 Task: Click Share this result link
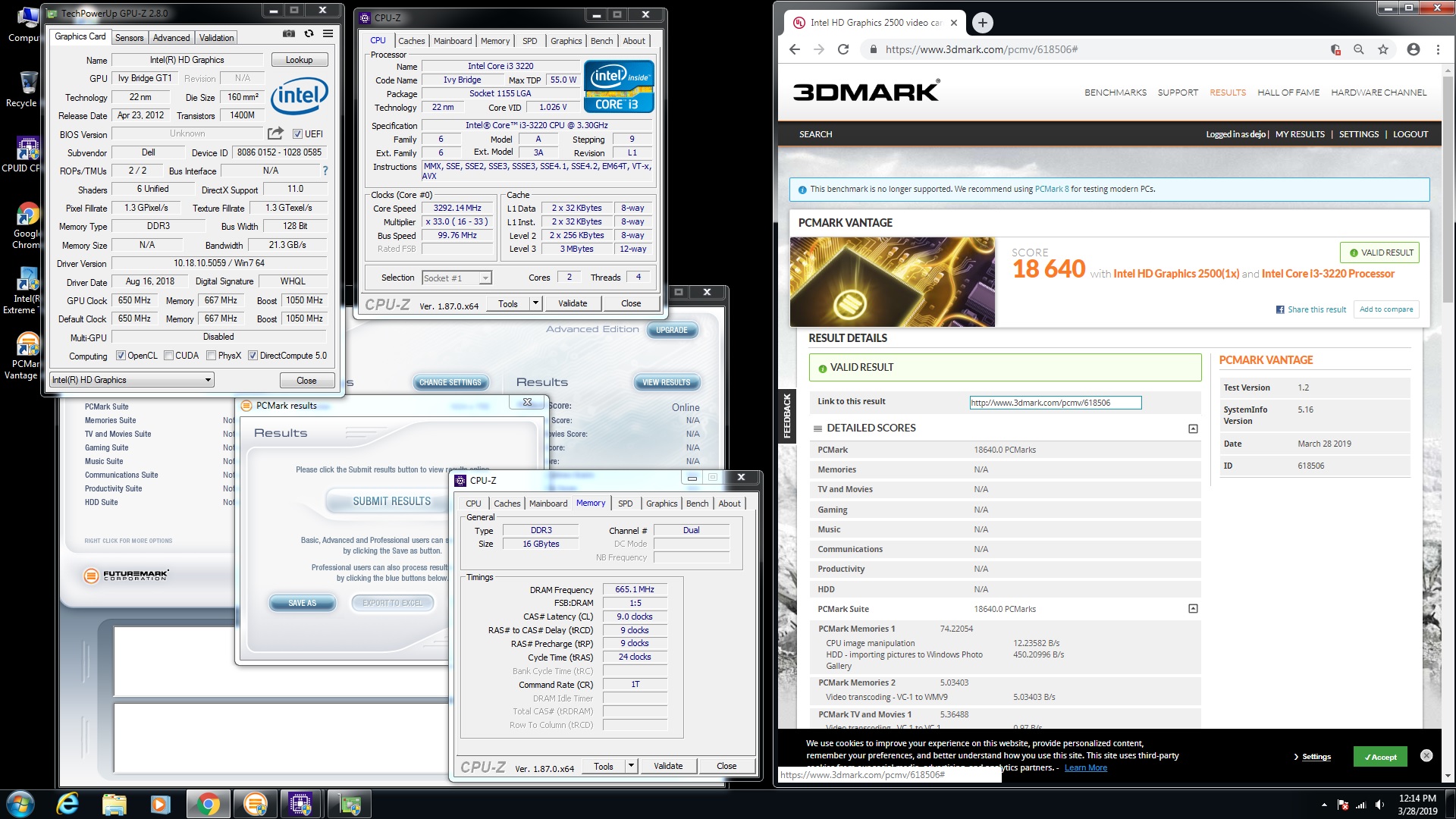(x=1311, y=309)
